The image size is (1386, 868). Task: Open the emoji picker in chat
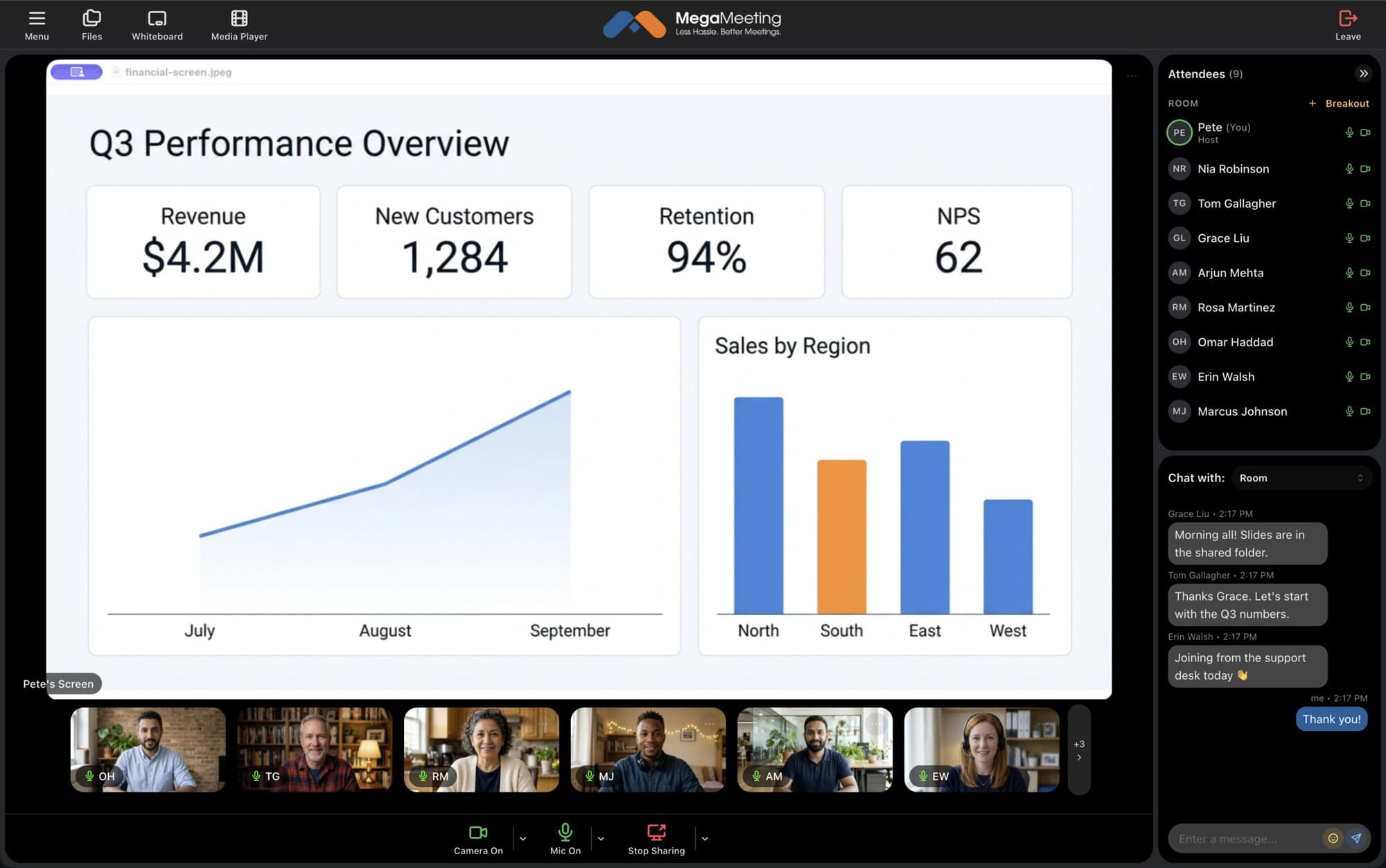pos(1333,838)
